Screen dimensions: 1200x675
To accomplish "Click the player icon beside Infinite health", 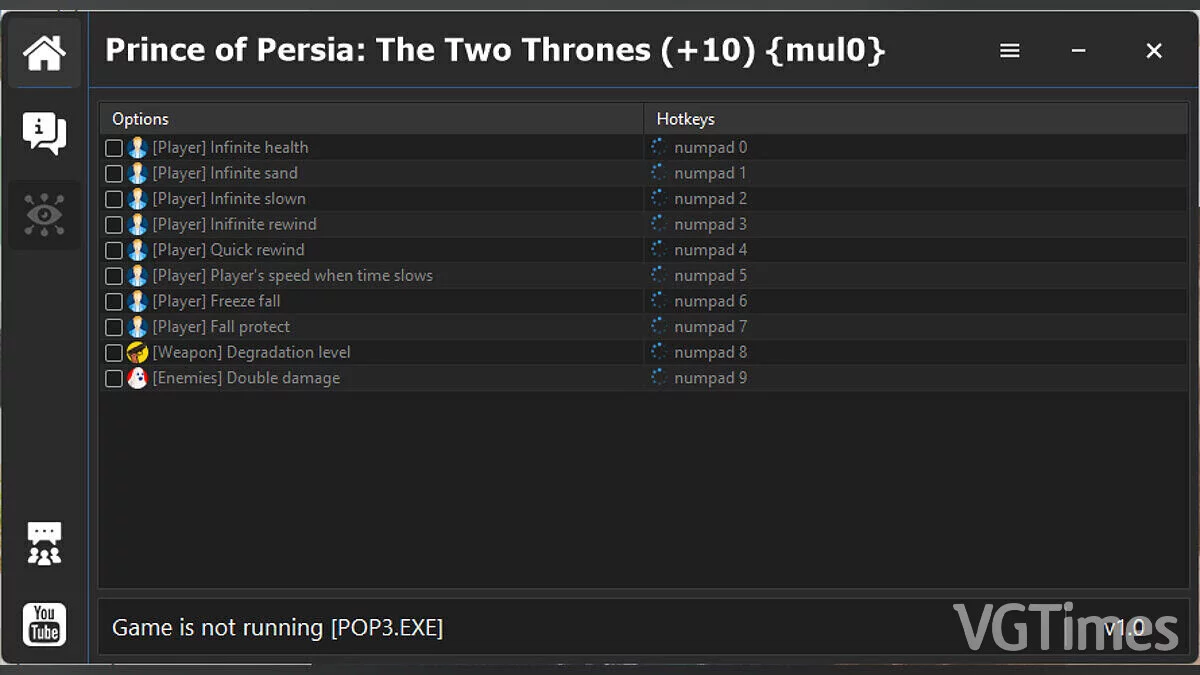I will pos(138,147).
